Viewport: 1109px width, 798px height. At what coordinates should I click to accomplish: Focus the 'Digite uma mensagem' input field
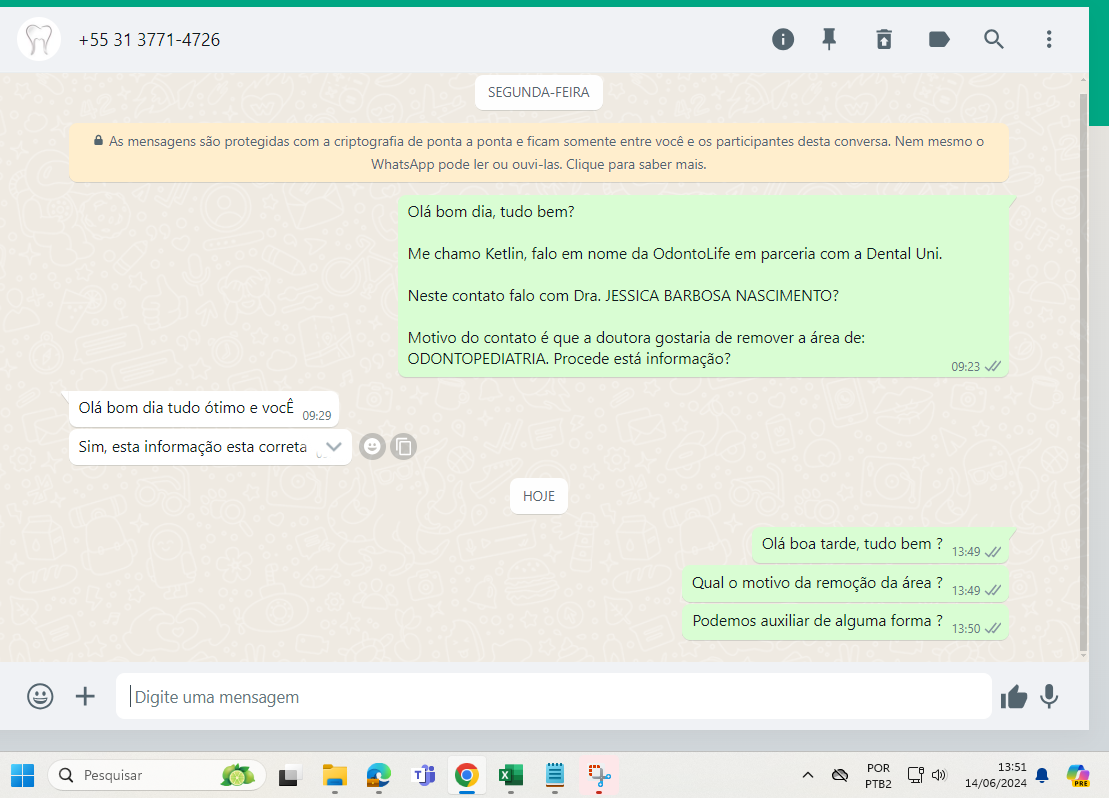click(x=554, y=696)
